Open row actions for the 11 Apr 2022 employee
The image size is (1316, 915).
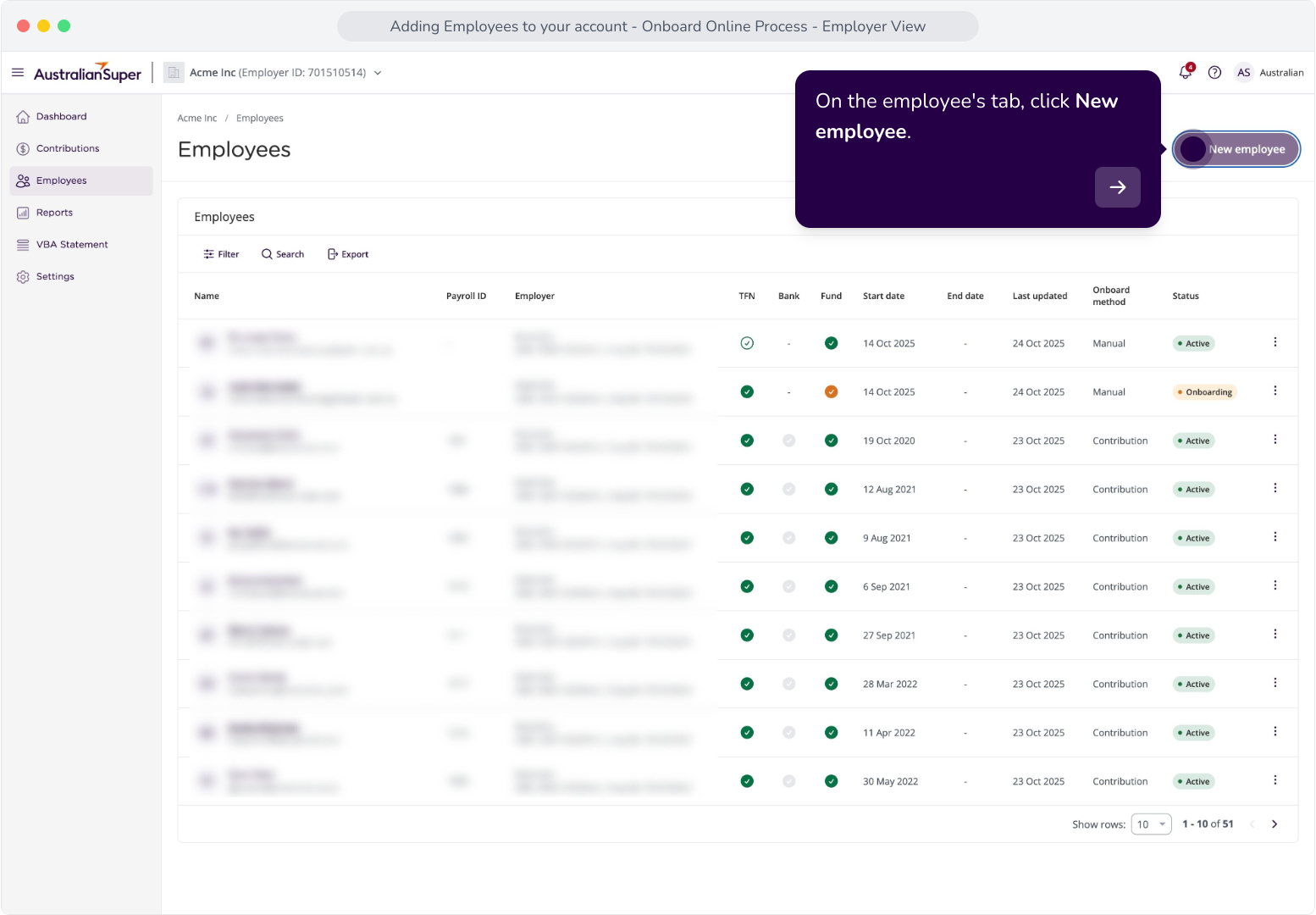pyautogui.click(x=1275, y=732)
